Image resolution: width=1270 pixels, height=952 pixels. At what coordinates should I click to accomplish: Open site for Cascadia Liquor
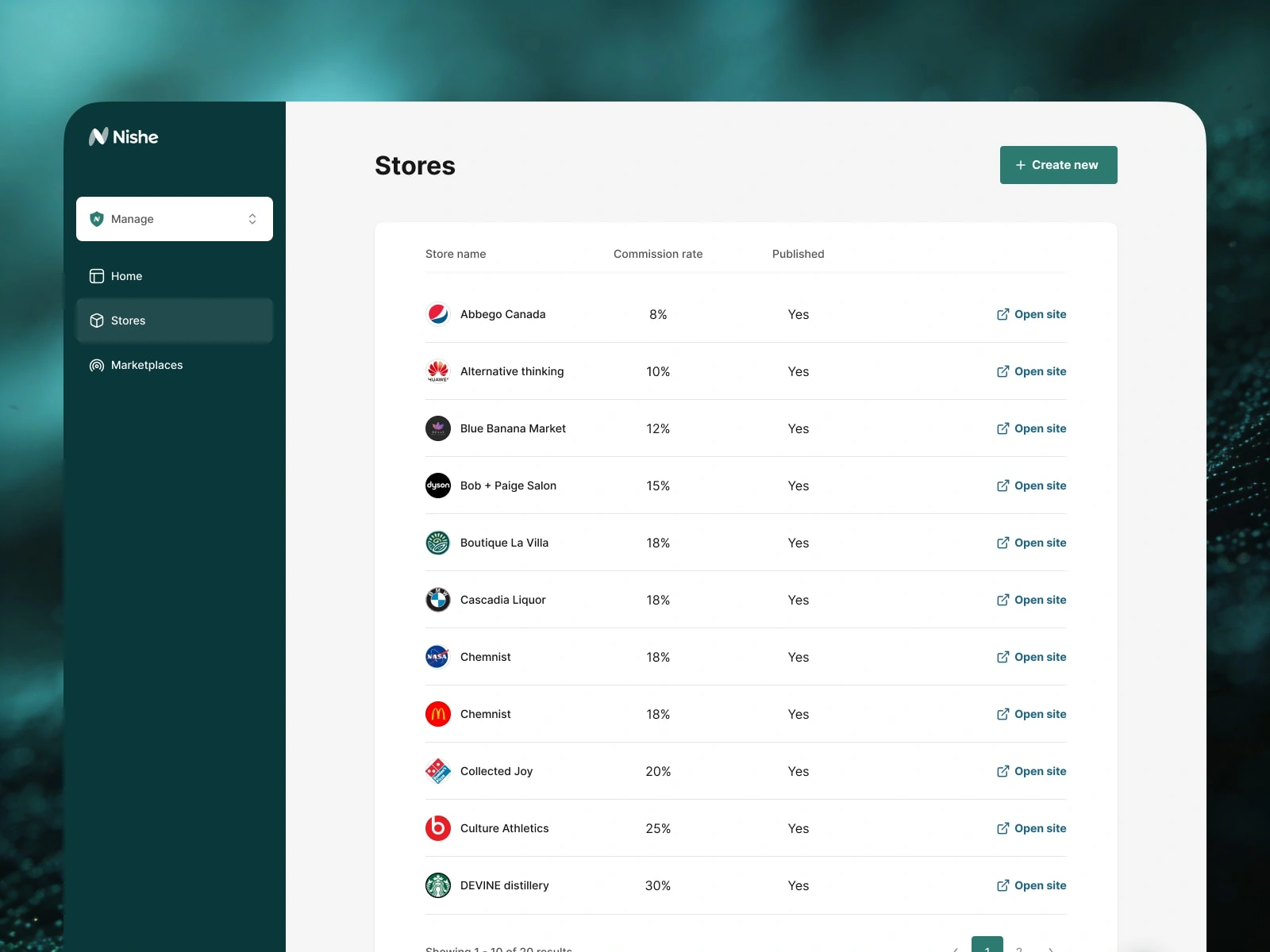(x=1031, y=600)
